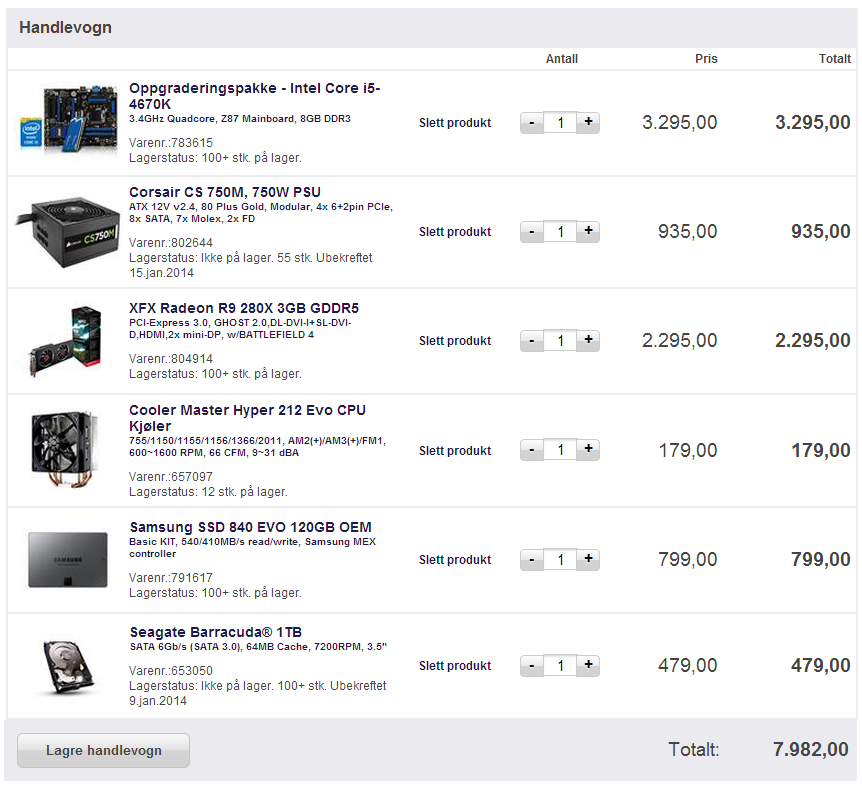The image size is (862, 786).
Task: Open XFX Radeon R9 280X 3GB GDDR5 title
Action: 244,308
